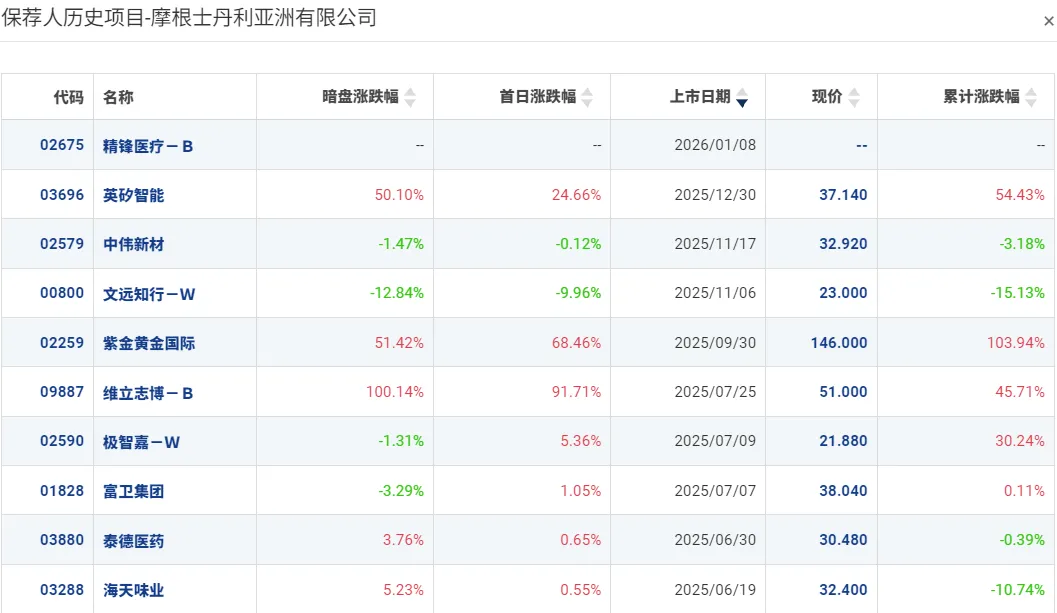Select the 2025/11/17 listing date

click(x=715, y=243)
